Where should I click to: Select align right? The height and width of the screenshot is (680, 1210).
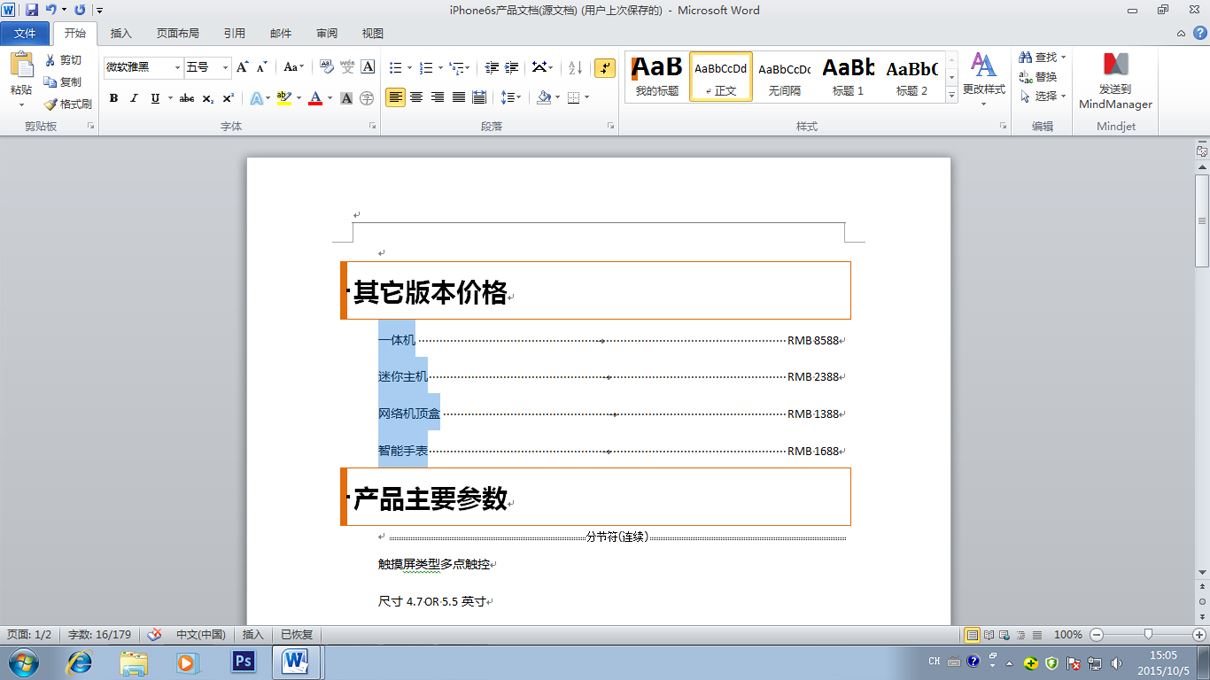(x=437, y=98)
